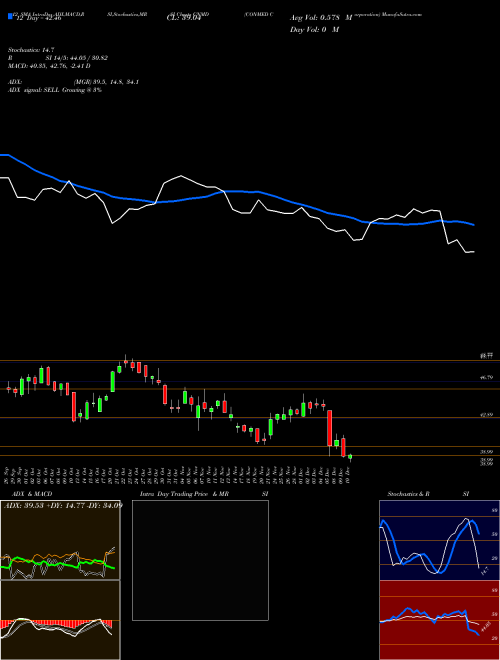Viewport: 500px width, 660px height.
Task: Click the 14.7 stochastics end-value label
Action: pyautogui.click(x=485, y=571)
